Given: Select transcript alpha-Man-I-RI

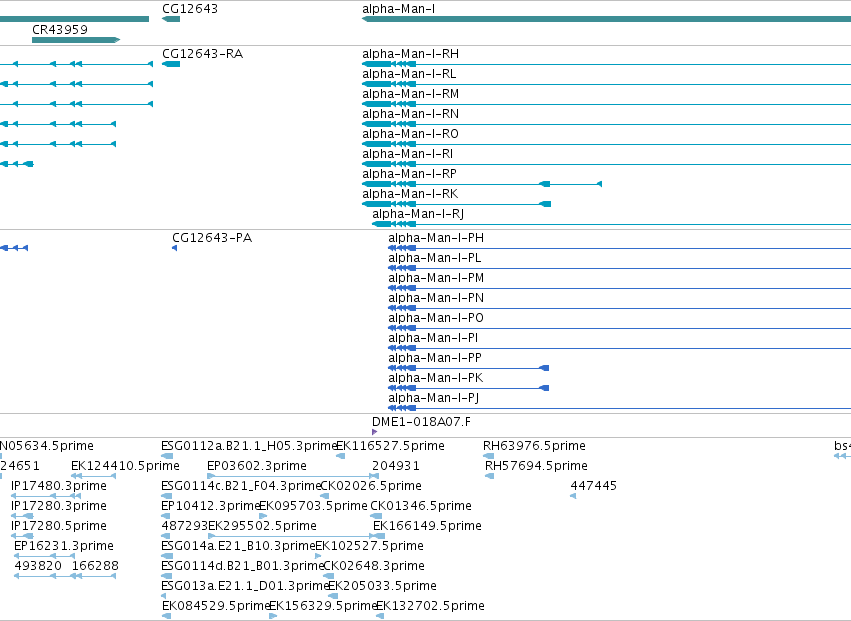Looking at the screenshot, I should coord(408,154).
